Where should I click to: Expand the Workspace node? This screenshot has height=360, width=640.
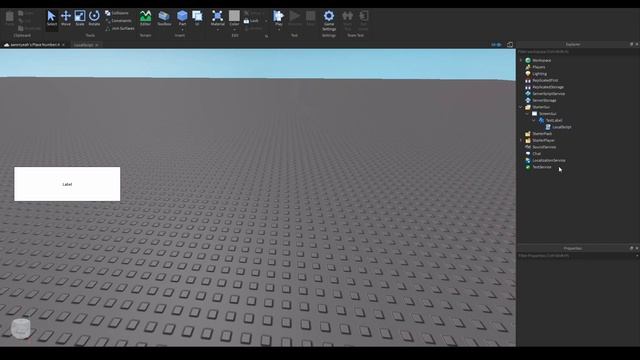click(521, 60)
